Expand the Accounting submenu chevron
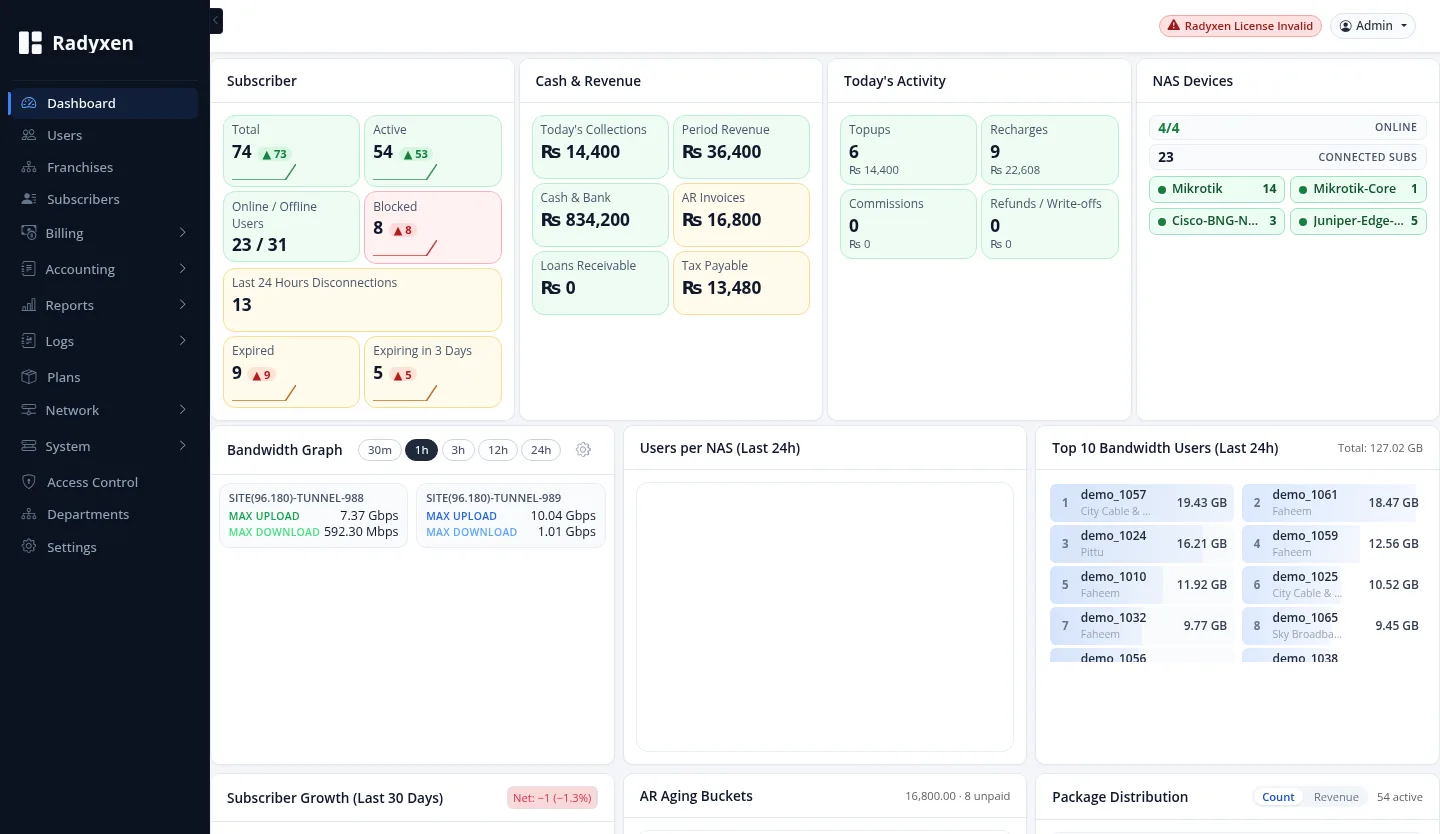Screen dimensions: 1440x834 click(183, 269)
